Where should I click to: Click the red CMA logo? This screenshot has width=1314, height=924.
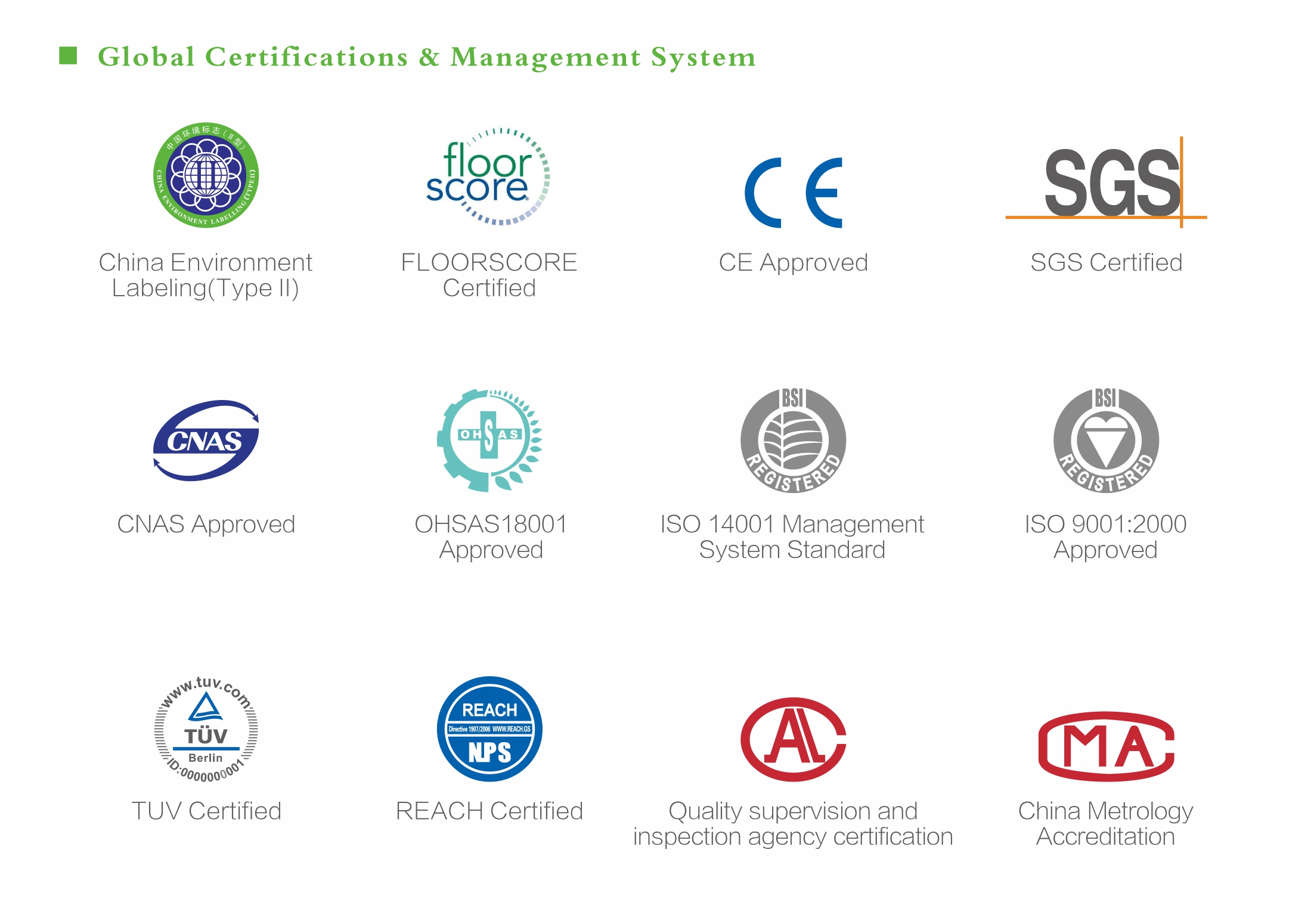tap(1106, 746)
